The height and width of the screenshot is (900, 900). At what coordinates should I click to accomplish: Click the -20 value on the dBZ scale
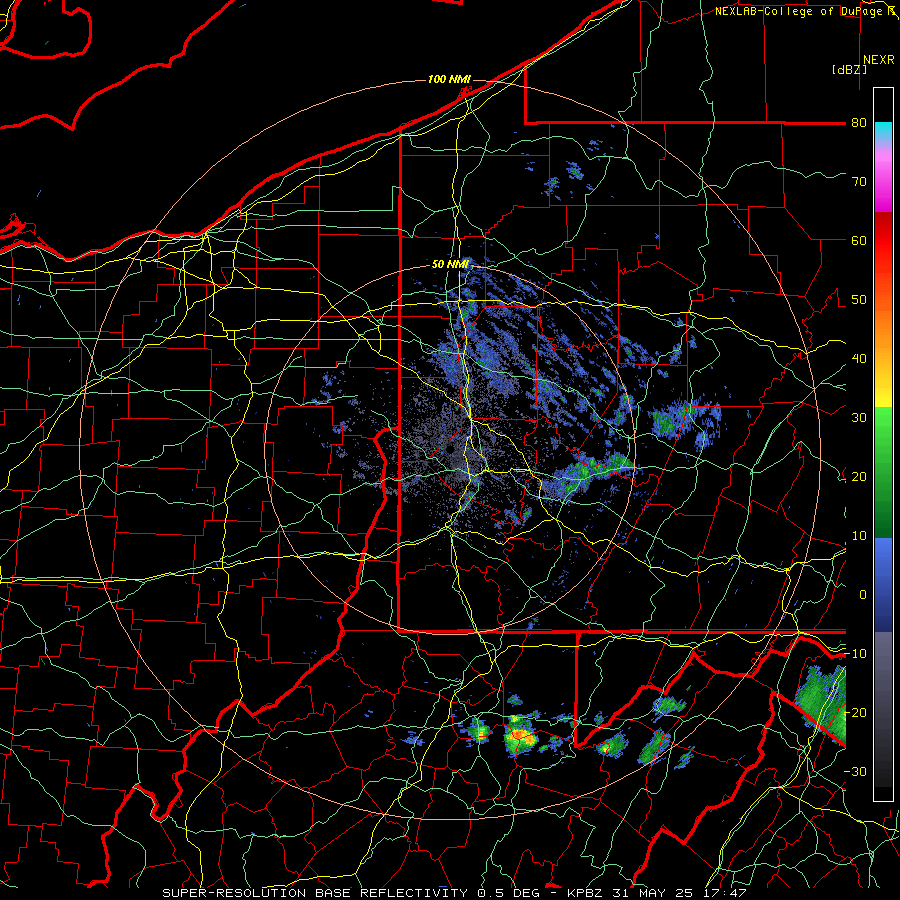click(x=855, y=712)
